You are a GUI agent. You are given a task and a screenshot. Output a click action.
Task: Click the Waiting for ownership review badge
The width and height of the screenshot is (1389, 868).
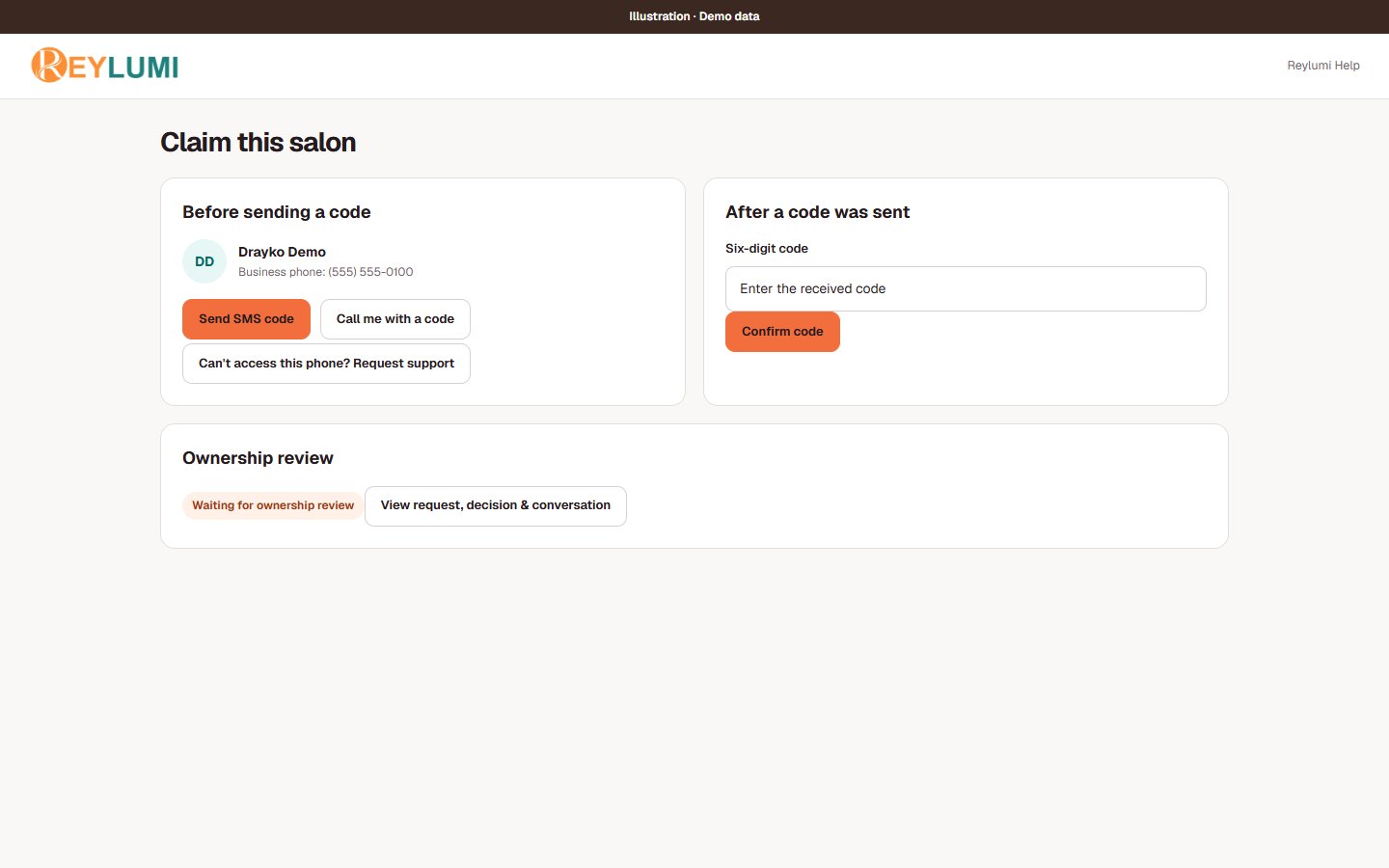pyautogui.click(x=273, y=505)
